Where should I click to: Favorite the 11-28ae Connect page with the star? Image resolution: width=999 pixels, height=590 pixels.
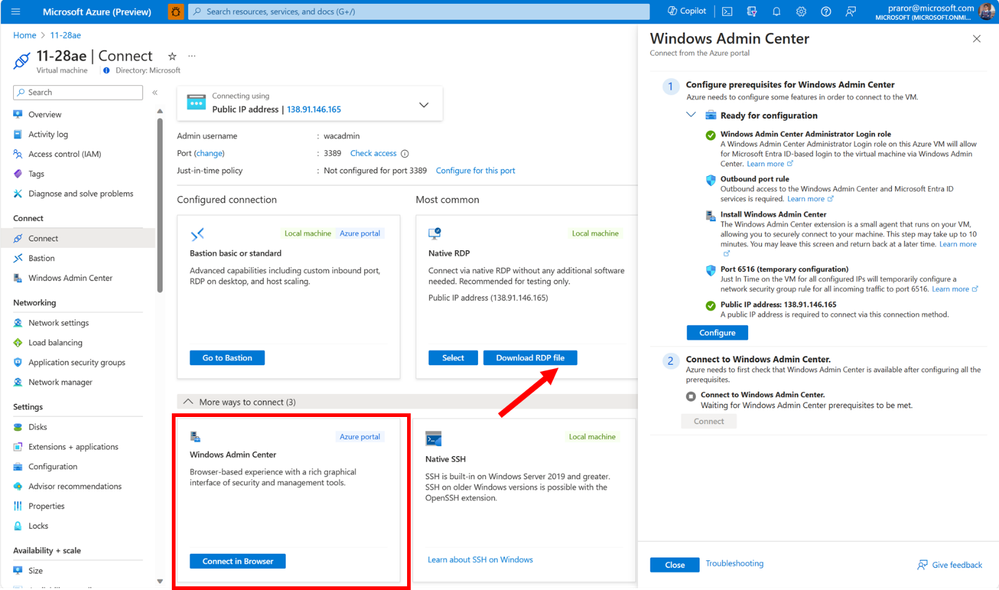tap(172, 56)
